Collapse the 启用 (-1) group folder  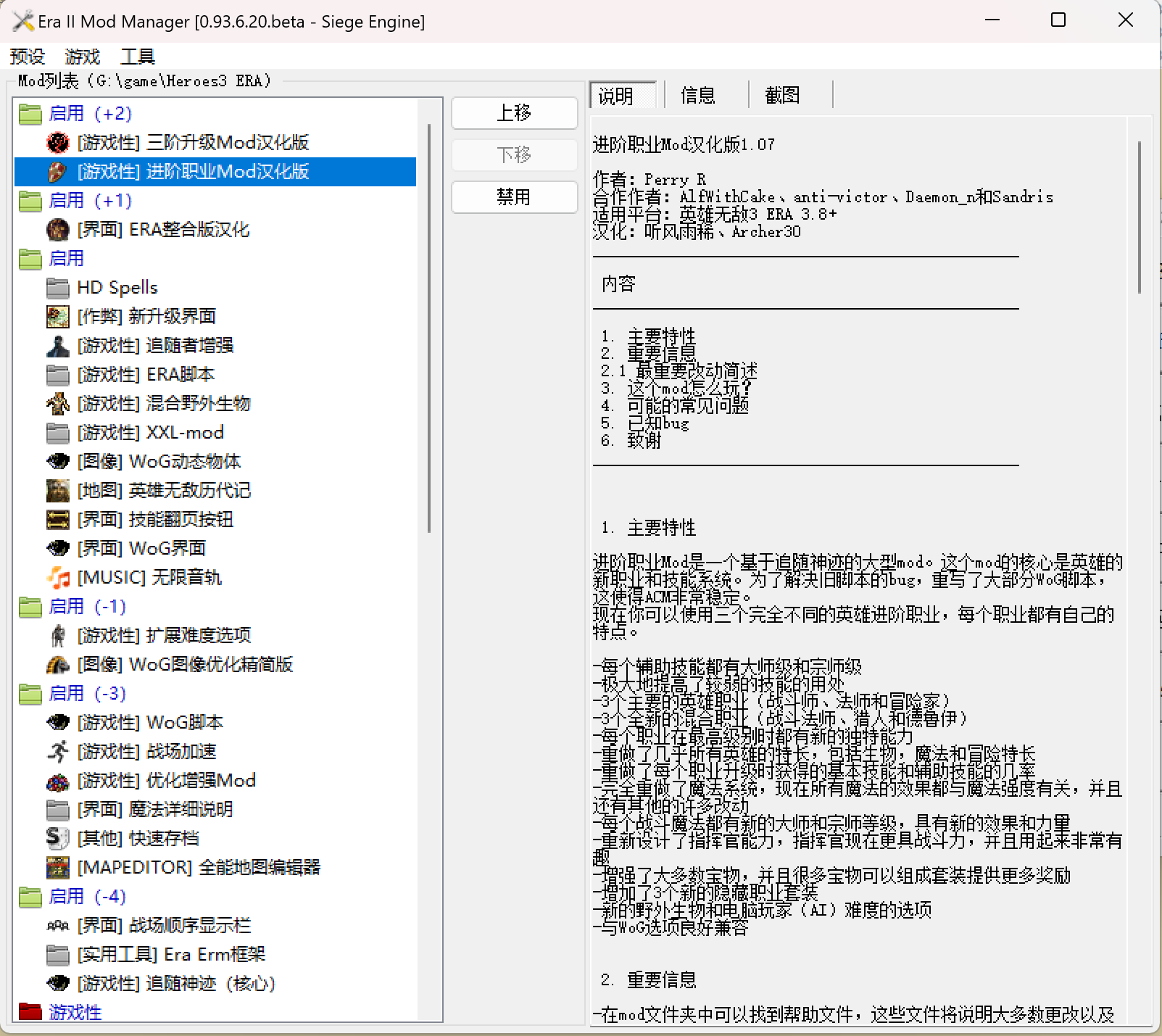tap(30, 607)
